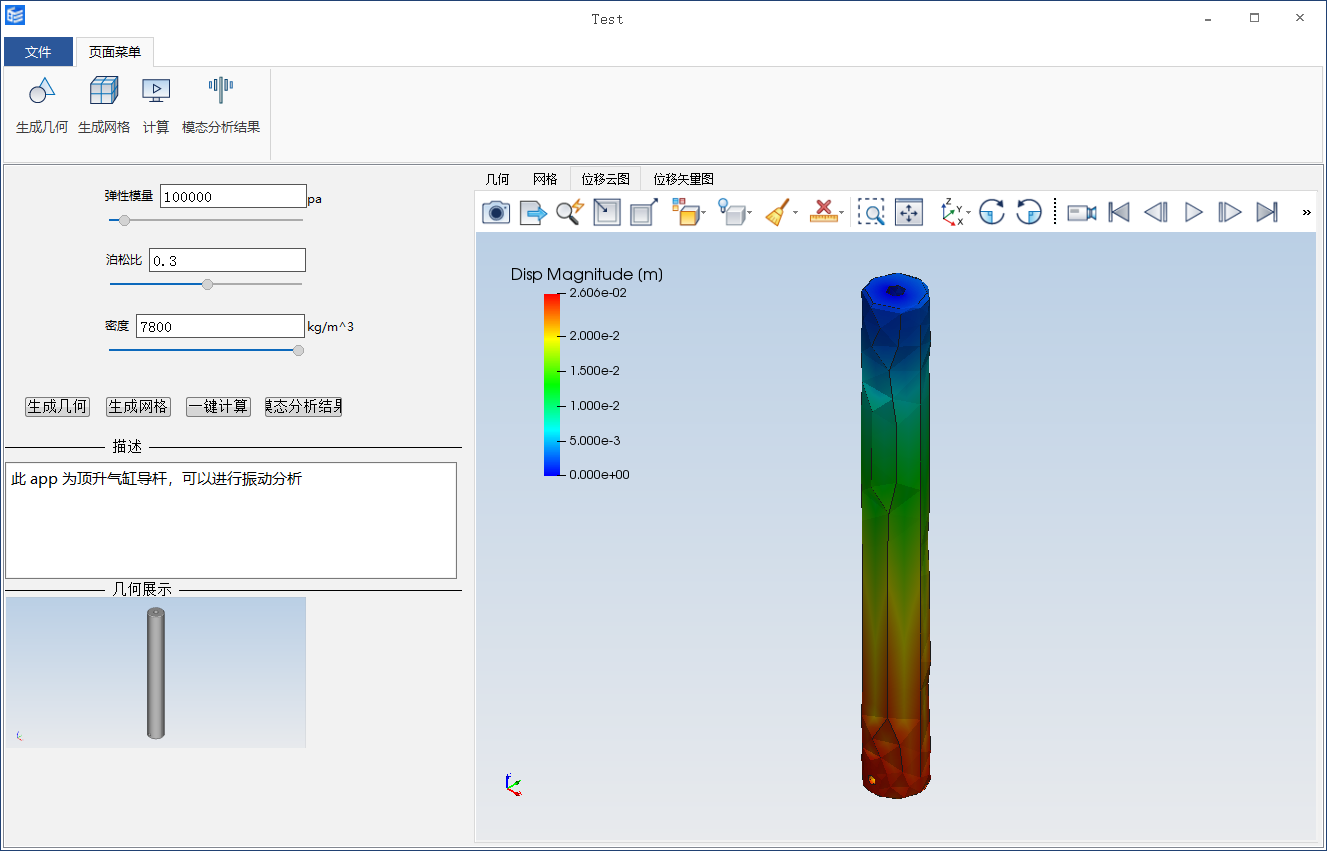This screenshot has height=851, width=1327.
Task: Click the fit-view four-arrows icon
Action: [909, 212]
